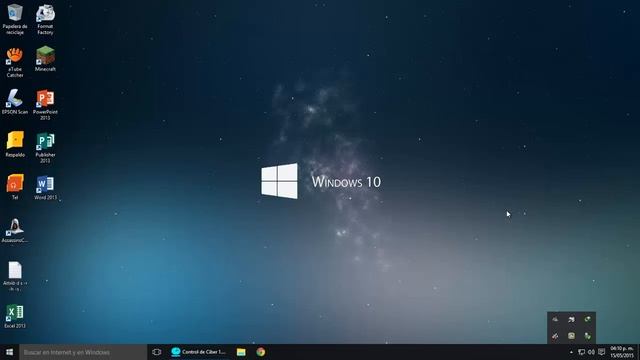Click the Publisher 2013 desktop icon
The image size is (640, 360).
point(45,148)
